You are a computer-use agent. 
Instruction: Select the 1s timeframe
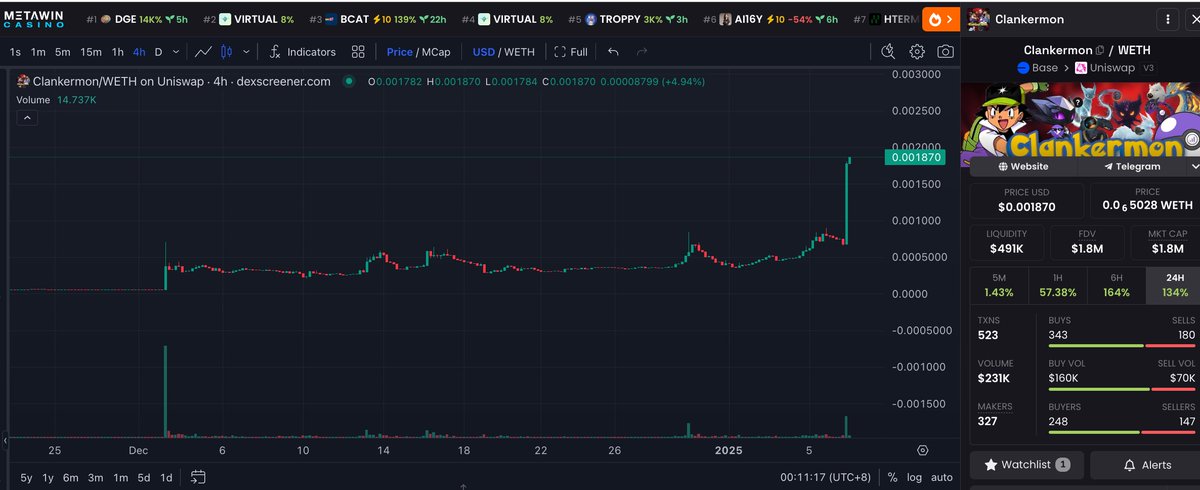pyautogui.click(x=15, y=51)
